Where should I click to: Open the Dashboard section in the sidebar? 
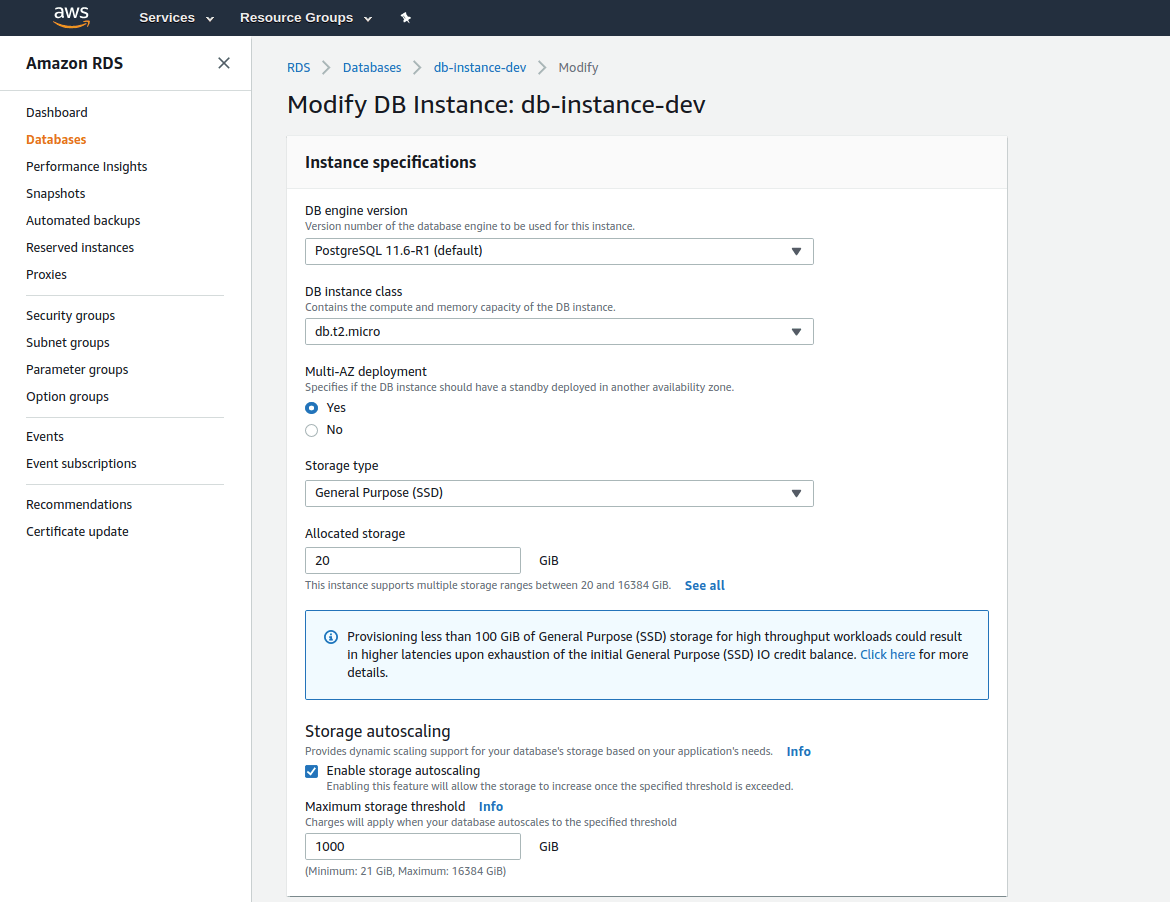point(56,112)
